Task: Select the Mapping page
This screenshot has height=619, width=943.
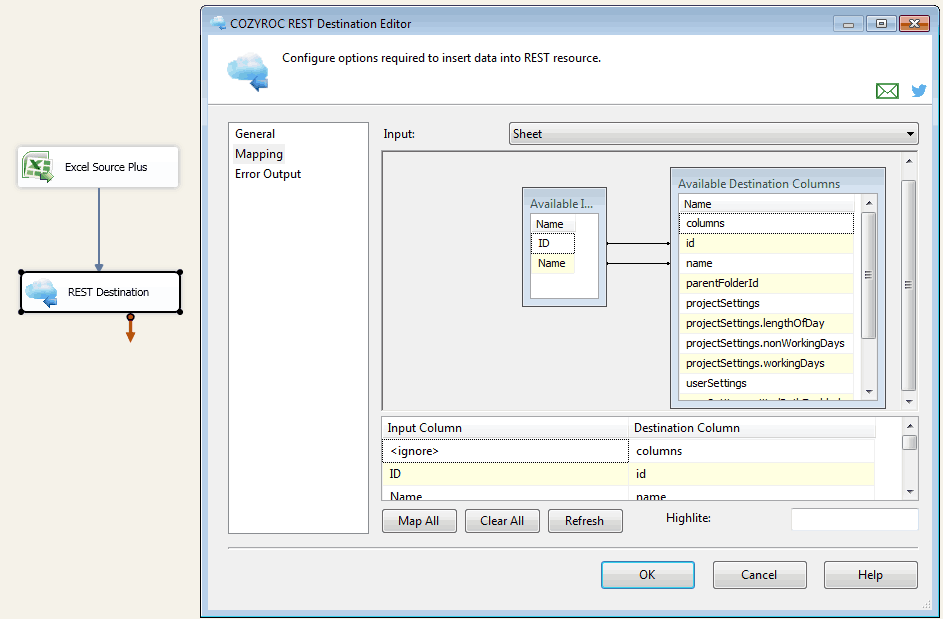Action: (259, 154)
